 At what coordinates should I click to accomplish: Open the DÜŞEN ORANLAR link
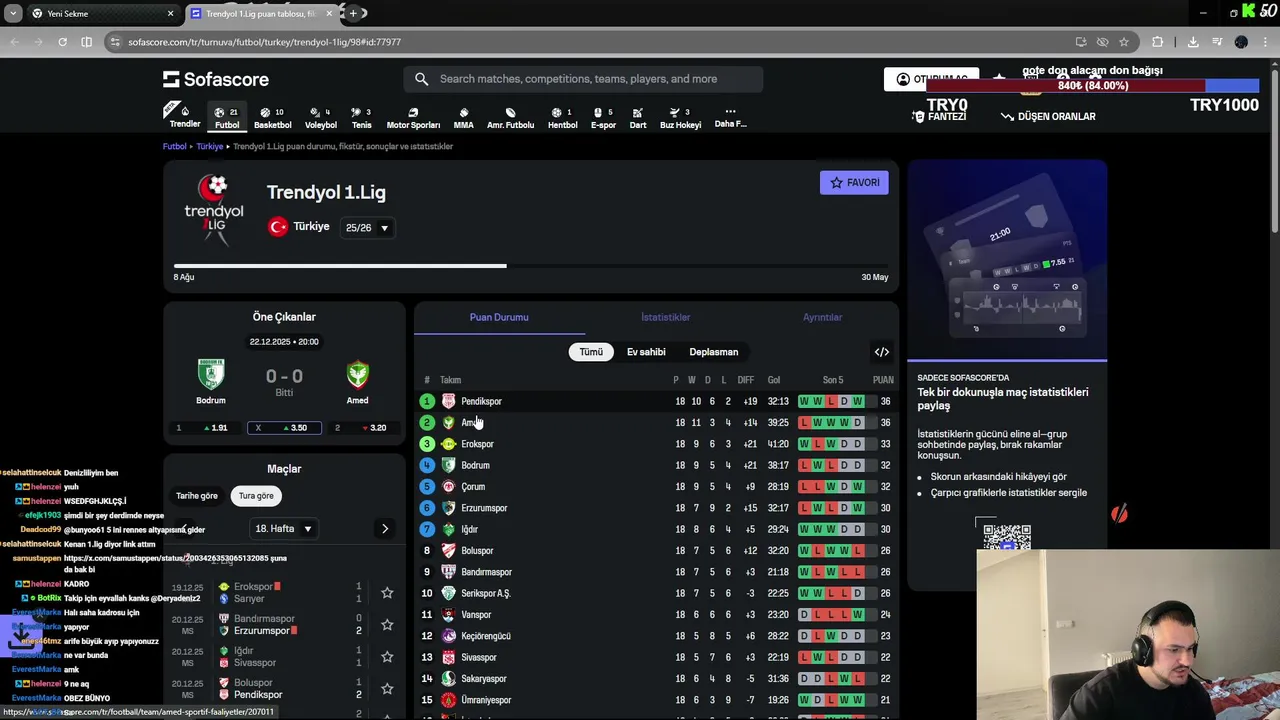point(1048,117)
